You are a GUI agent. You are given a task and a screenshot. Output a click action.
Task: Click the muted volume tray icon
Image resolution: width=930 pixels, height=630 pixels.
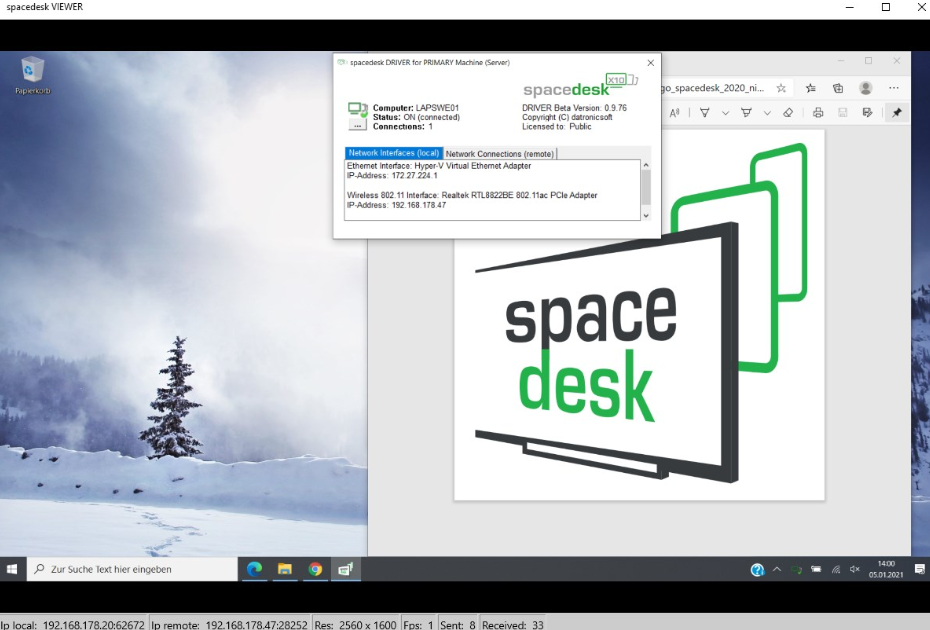coord(855,569)
